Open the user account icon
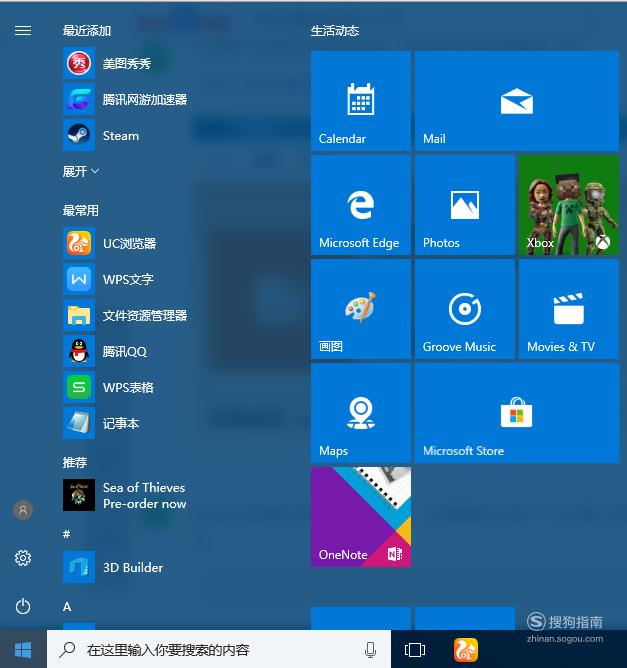Image resolution: width=627 pixels, height=668 pixels. [x=23, y=510]
